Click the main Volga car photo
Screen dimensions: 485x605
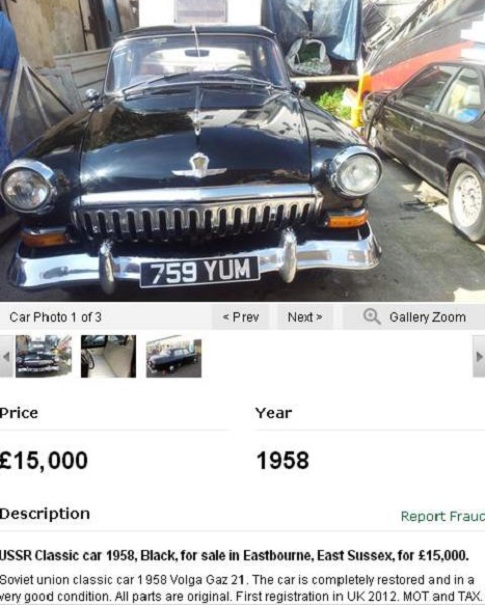pos(242,150)
